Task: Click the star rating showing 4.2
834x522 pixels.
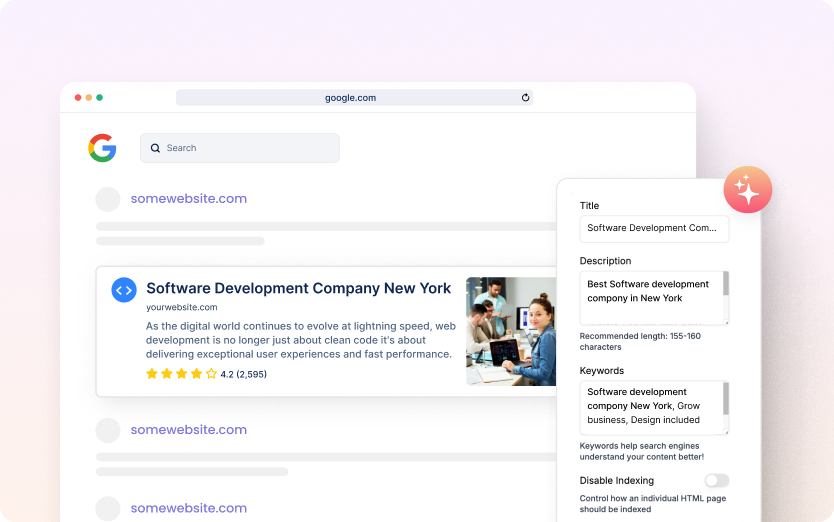Action: (x=182, y=374)
